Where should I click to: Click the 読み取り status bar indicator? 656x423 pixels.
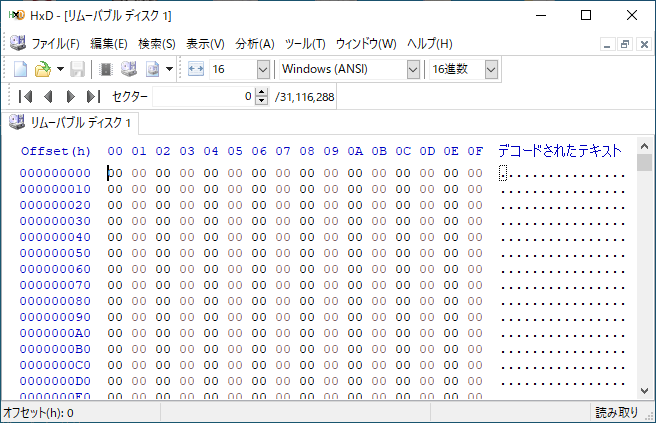(x=616, y=413)
